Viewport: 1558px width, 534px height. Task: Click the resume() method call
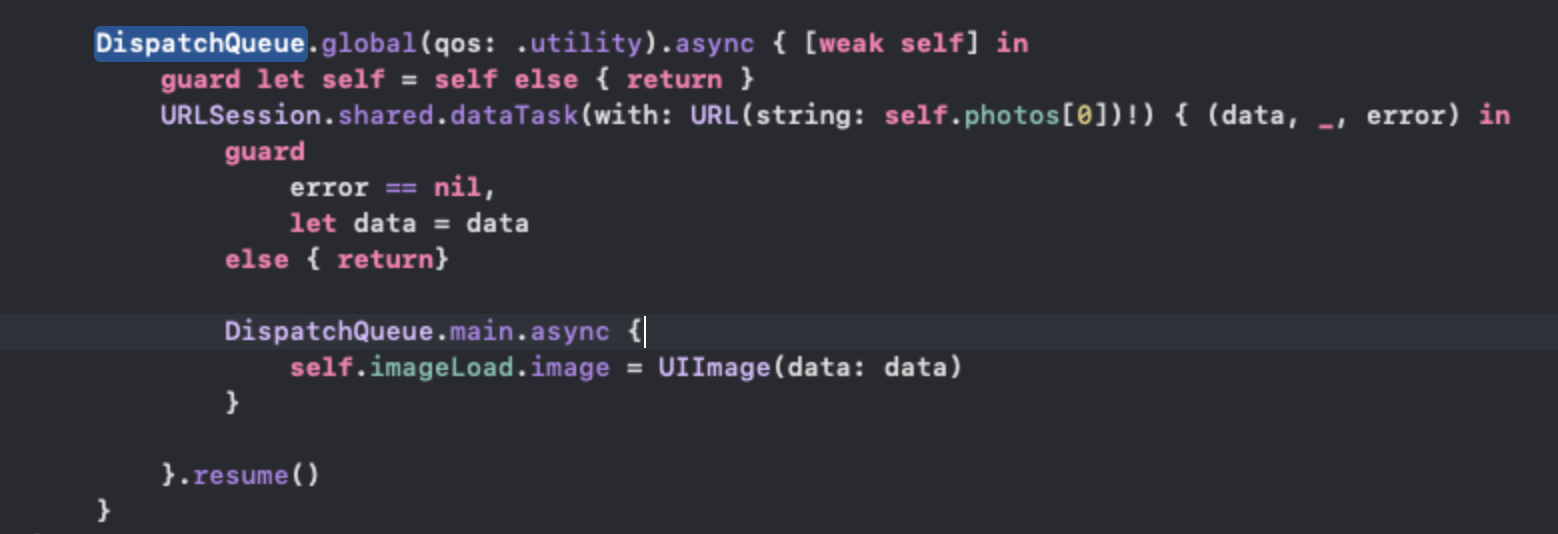tap(256, 476)
